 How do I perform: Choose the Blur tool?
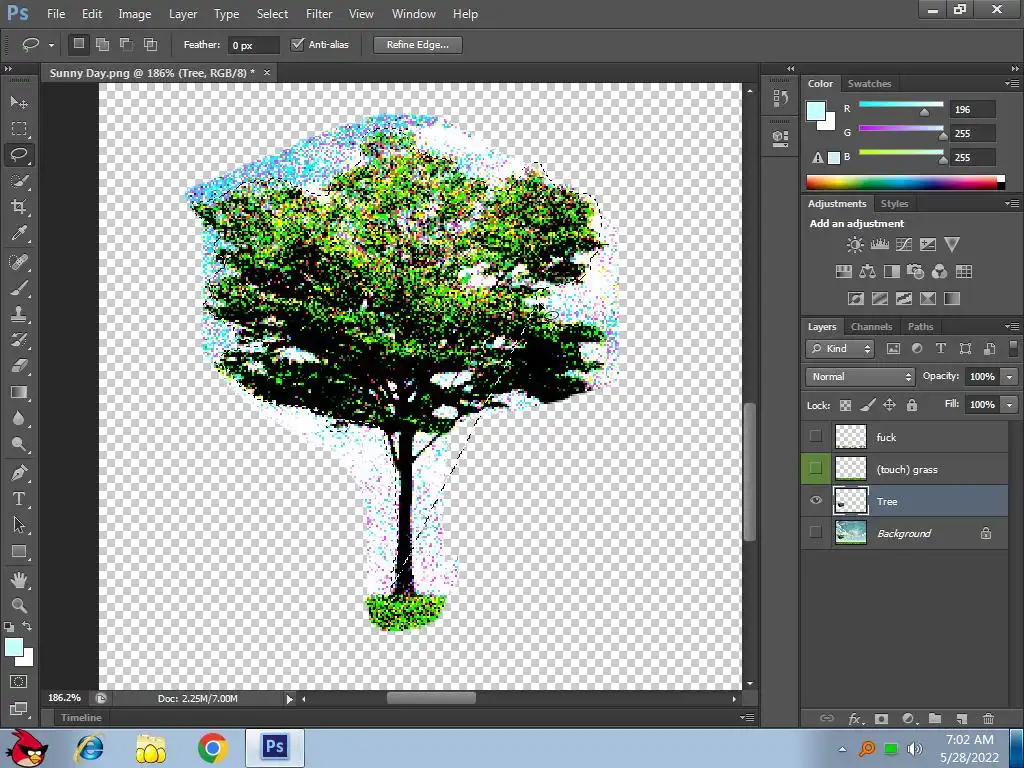click(x=19, y=418)
